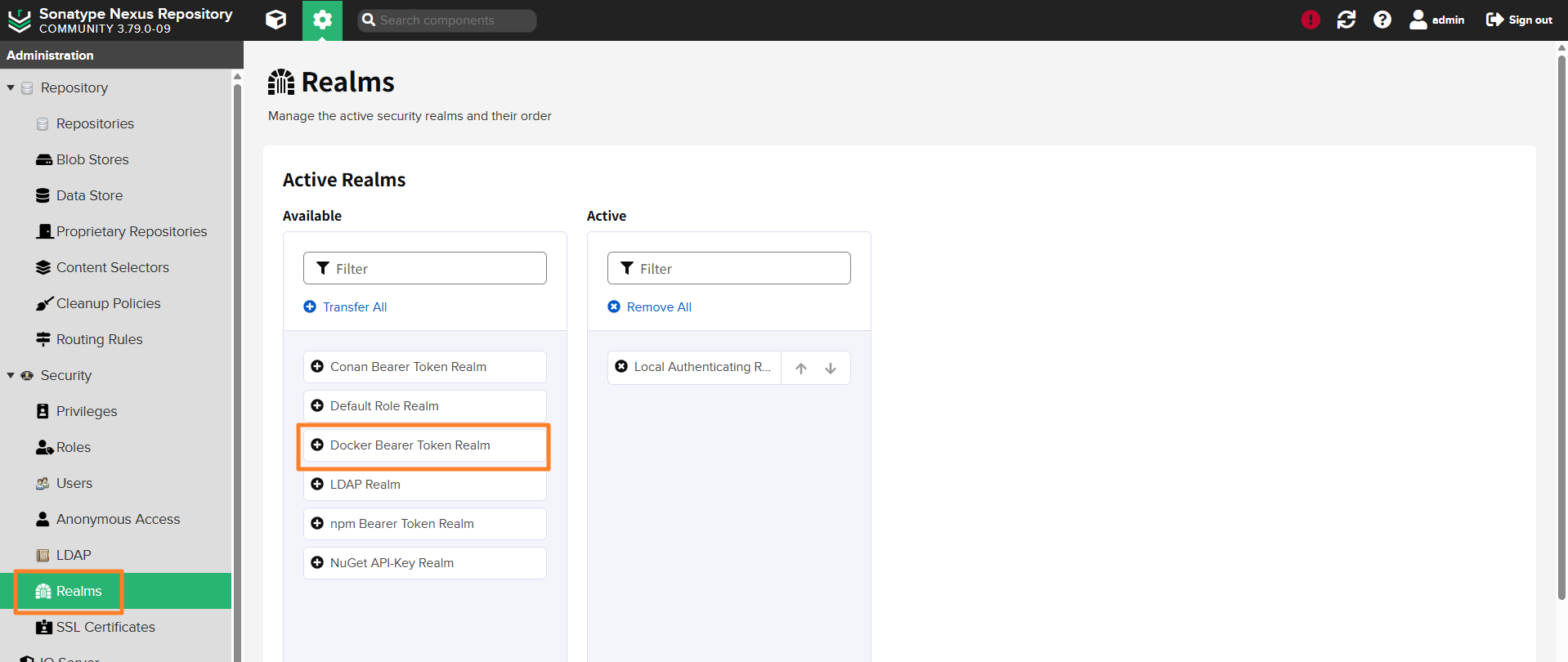This screenshot has height=662, width=1568.
Task: Click the Realms heading castle icon
Action: (281, 82)
